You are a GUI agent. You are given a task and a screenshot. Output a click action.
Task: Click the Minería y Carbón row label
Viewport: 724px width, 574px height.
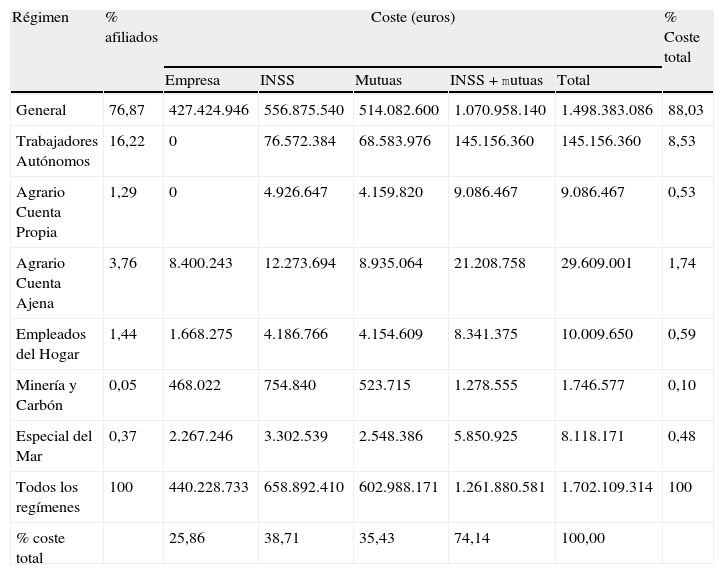[x=46, y=395]
